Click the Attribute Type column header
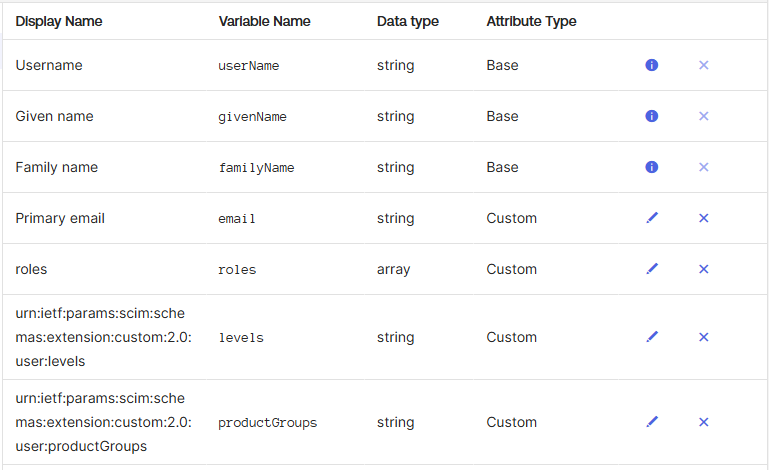 click(x=531, y=21)
